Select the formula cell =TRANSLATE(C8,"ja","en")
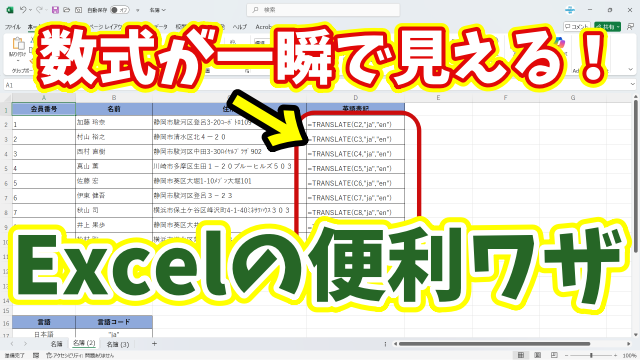Image resolution: width=640 pixels, height=360 pixels. point(356,212)
